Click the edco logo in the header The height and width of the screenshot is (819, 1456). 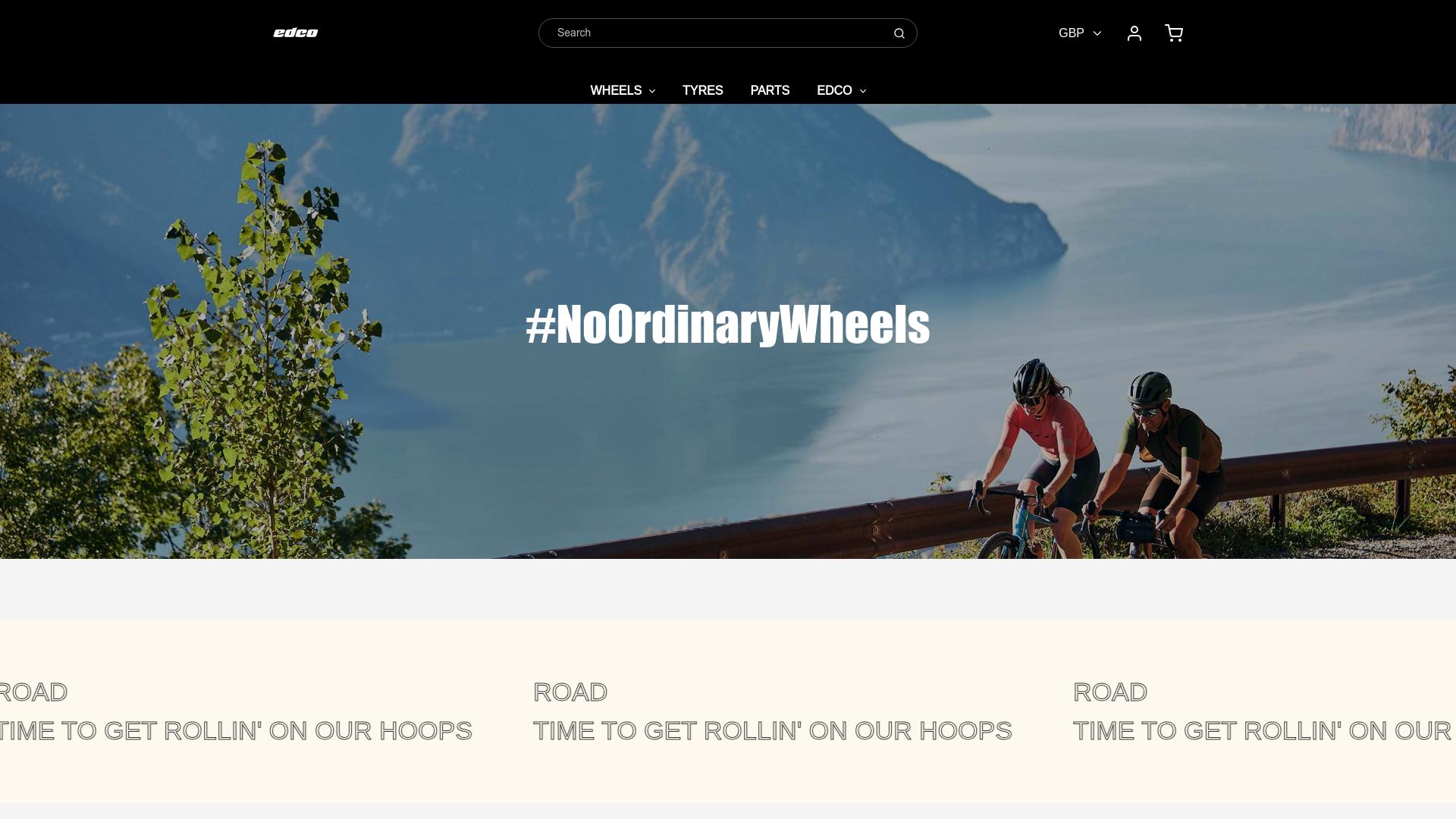[x=296, y=33]
